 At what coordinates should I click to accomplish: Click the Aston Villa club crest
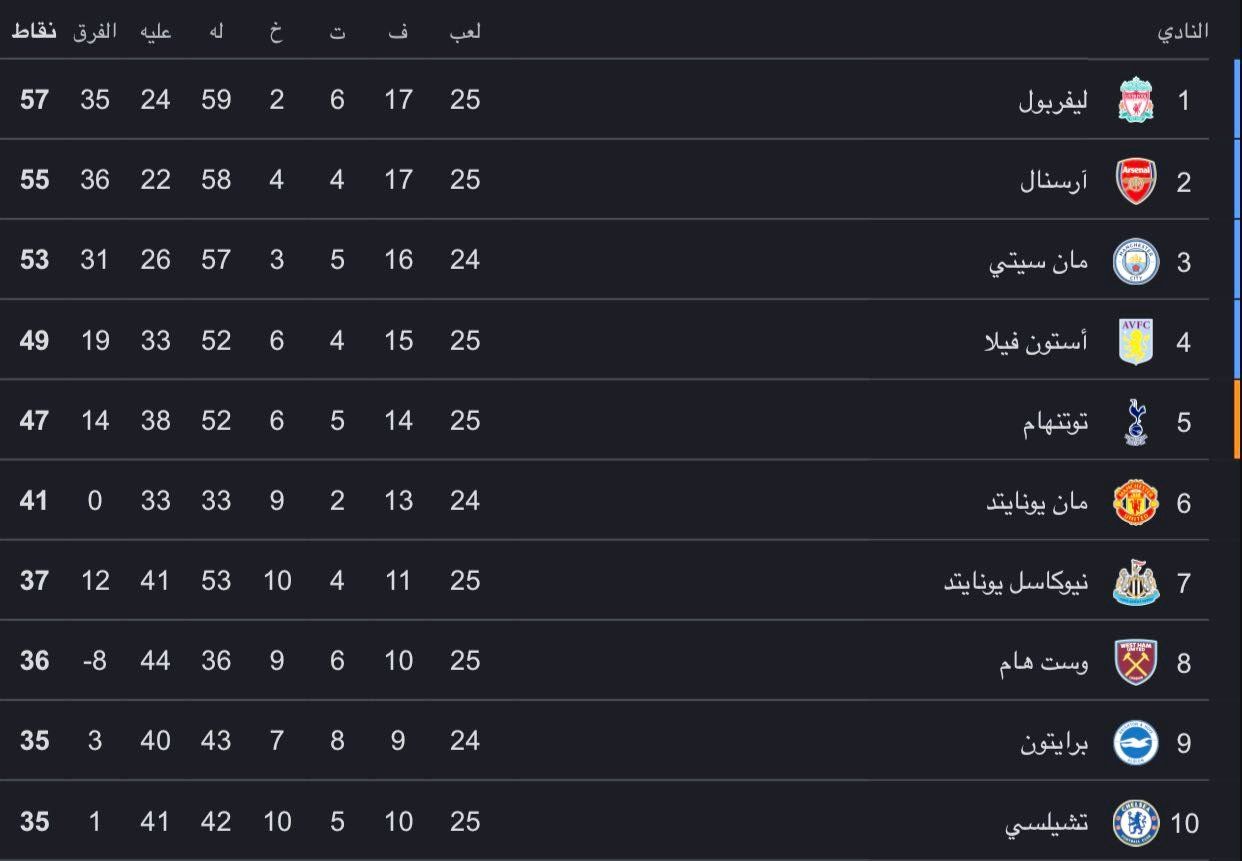point(1135,340)
